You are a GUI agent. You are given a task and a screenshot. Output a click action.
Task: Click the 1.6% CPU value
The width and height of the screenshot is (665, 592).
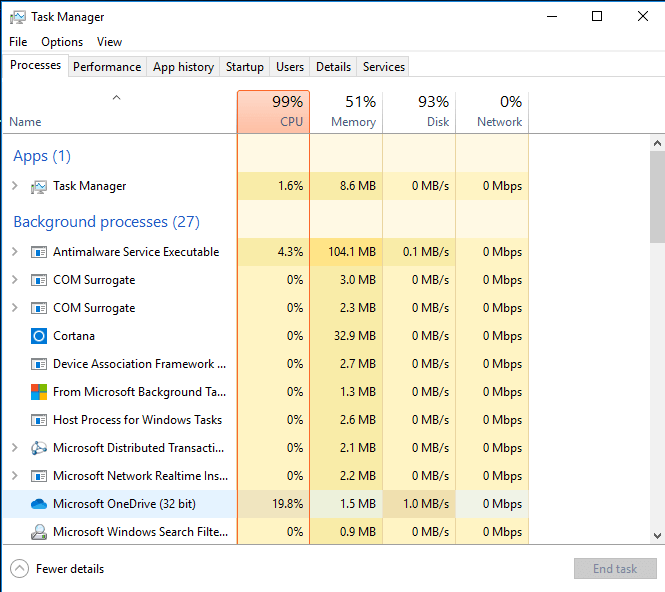pyautogui.click(x=291, y=186)
